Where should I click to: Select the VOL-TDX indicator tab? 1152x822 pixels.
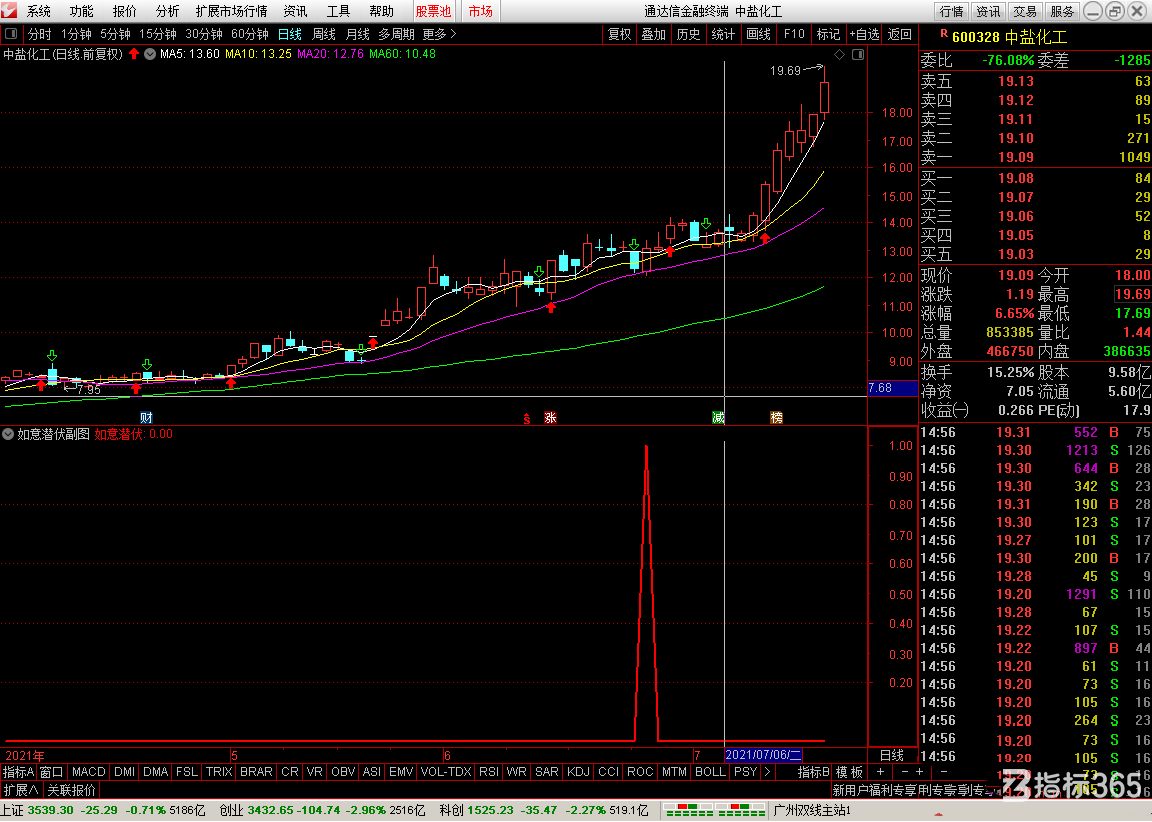446,772
